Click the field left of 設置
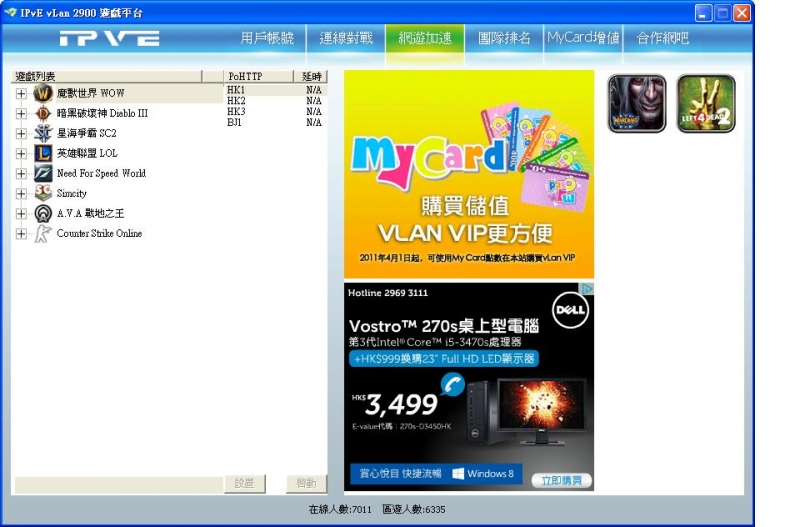800x527 pixels. tap(119, 485)
